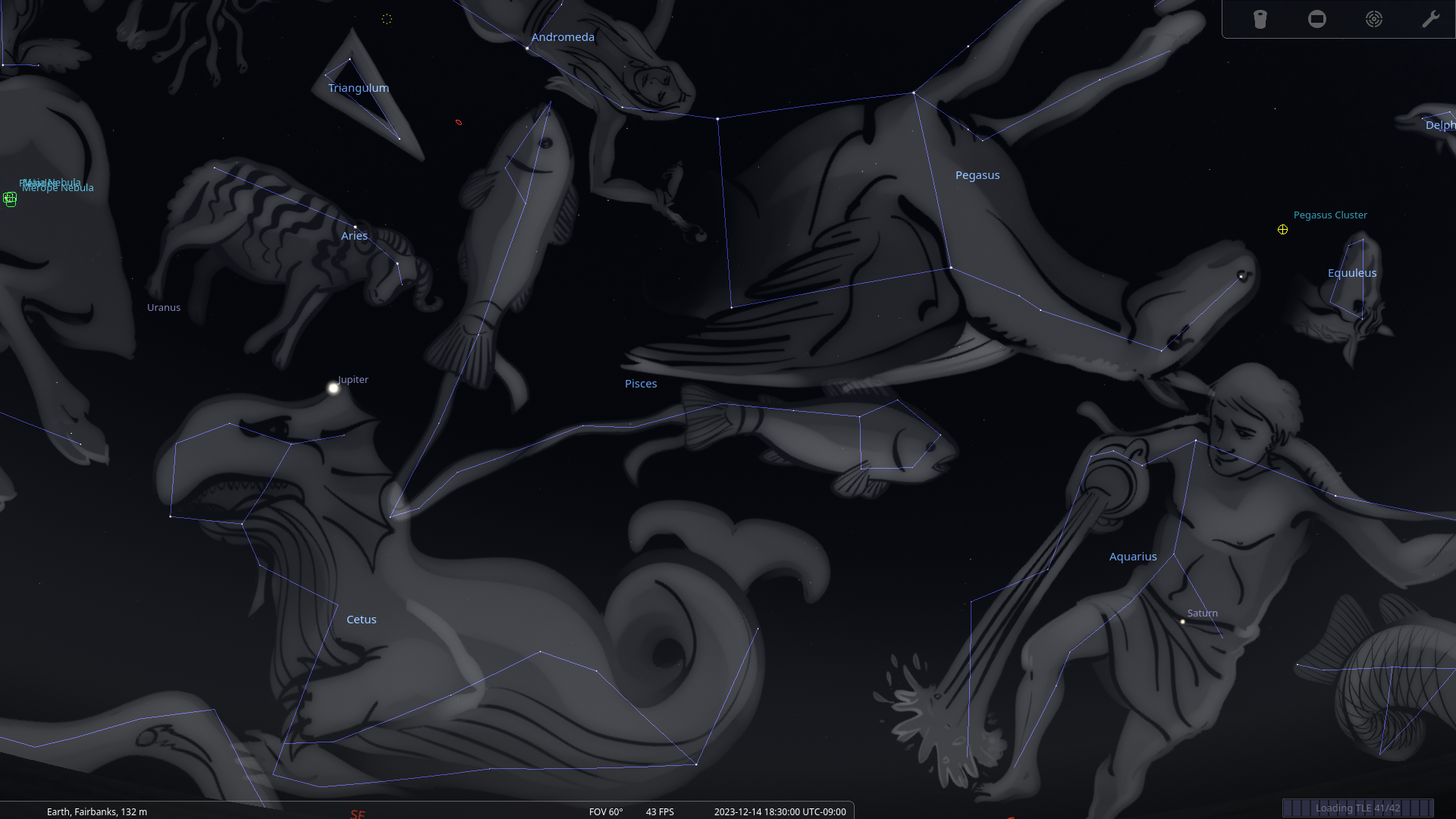Viewport: 1456px width, 819px height.
Task: Open Oculars configuration wrench icon
Action: pos(1430,19)
